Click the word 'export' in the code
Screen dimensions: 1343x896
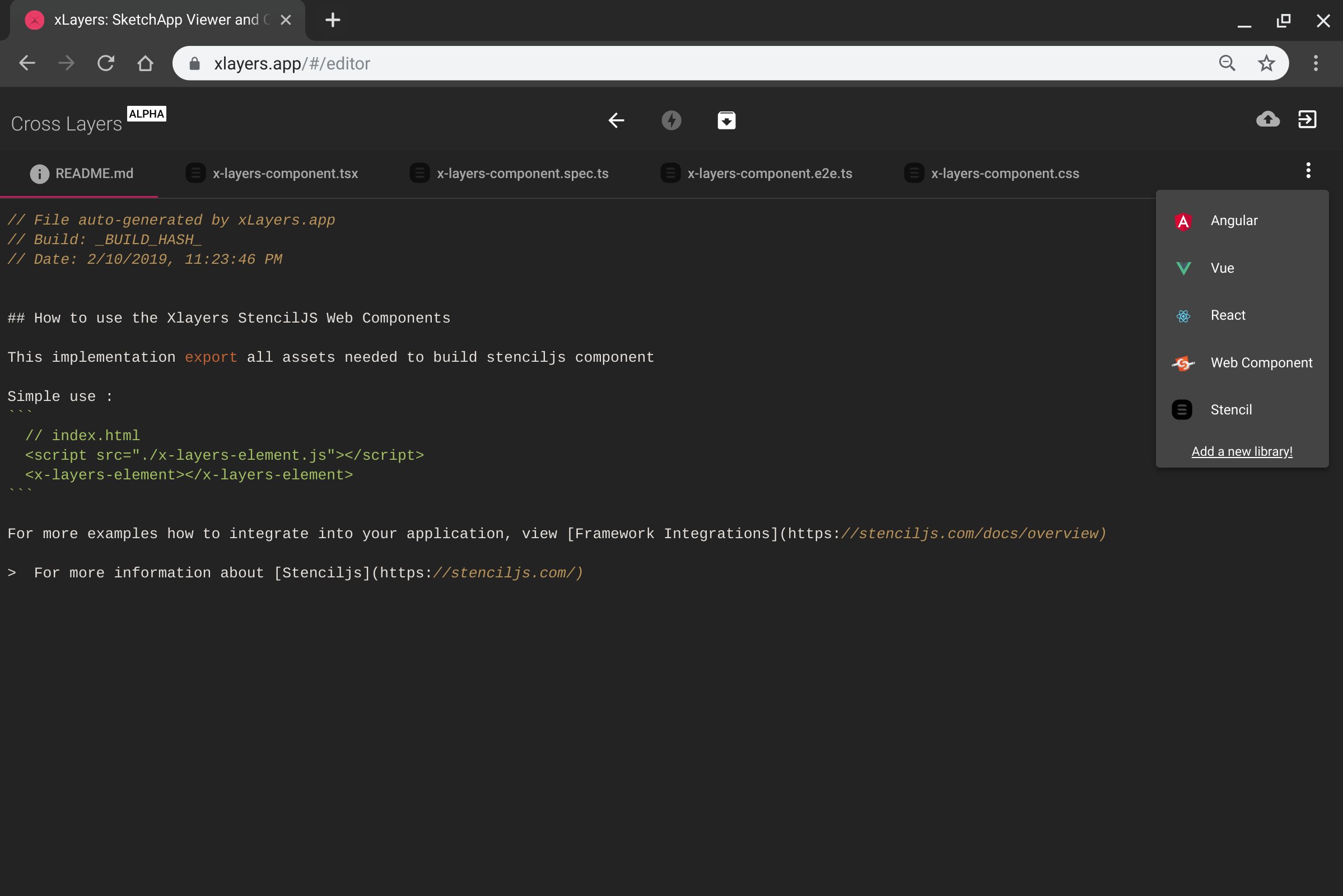211,358
